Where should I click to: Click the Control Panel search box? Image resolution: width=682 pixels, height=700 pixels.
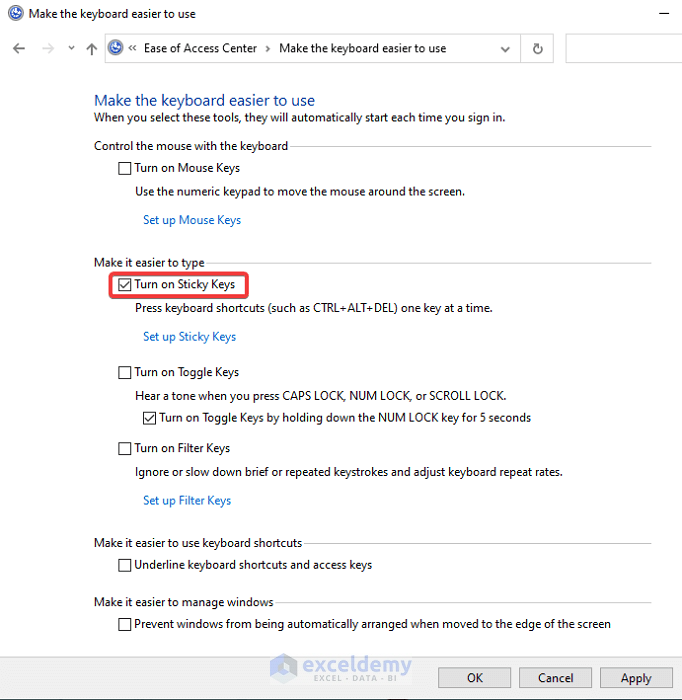[624, 48]
